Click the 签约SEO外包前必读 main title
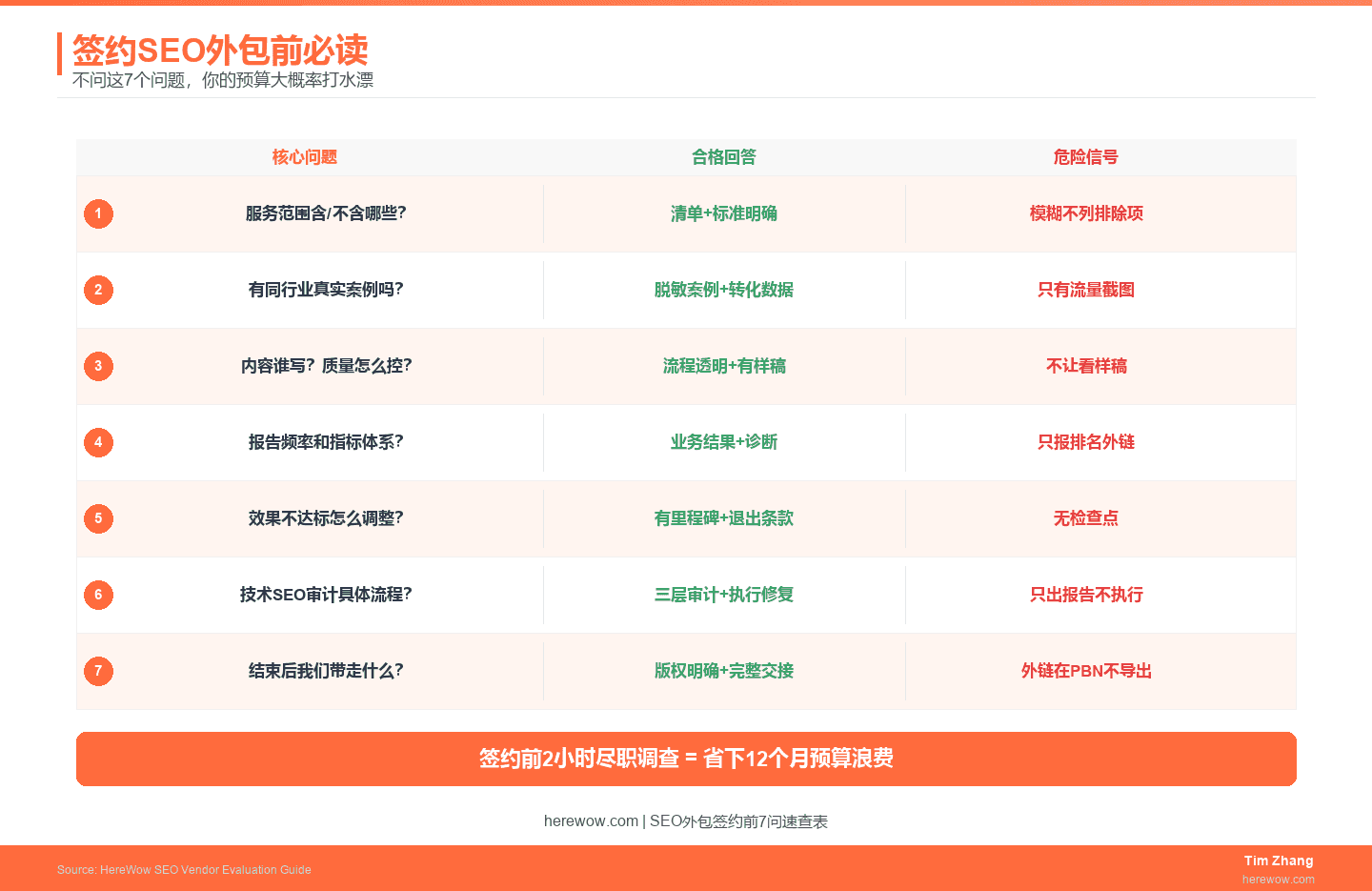 [219, 52]
